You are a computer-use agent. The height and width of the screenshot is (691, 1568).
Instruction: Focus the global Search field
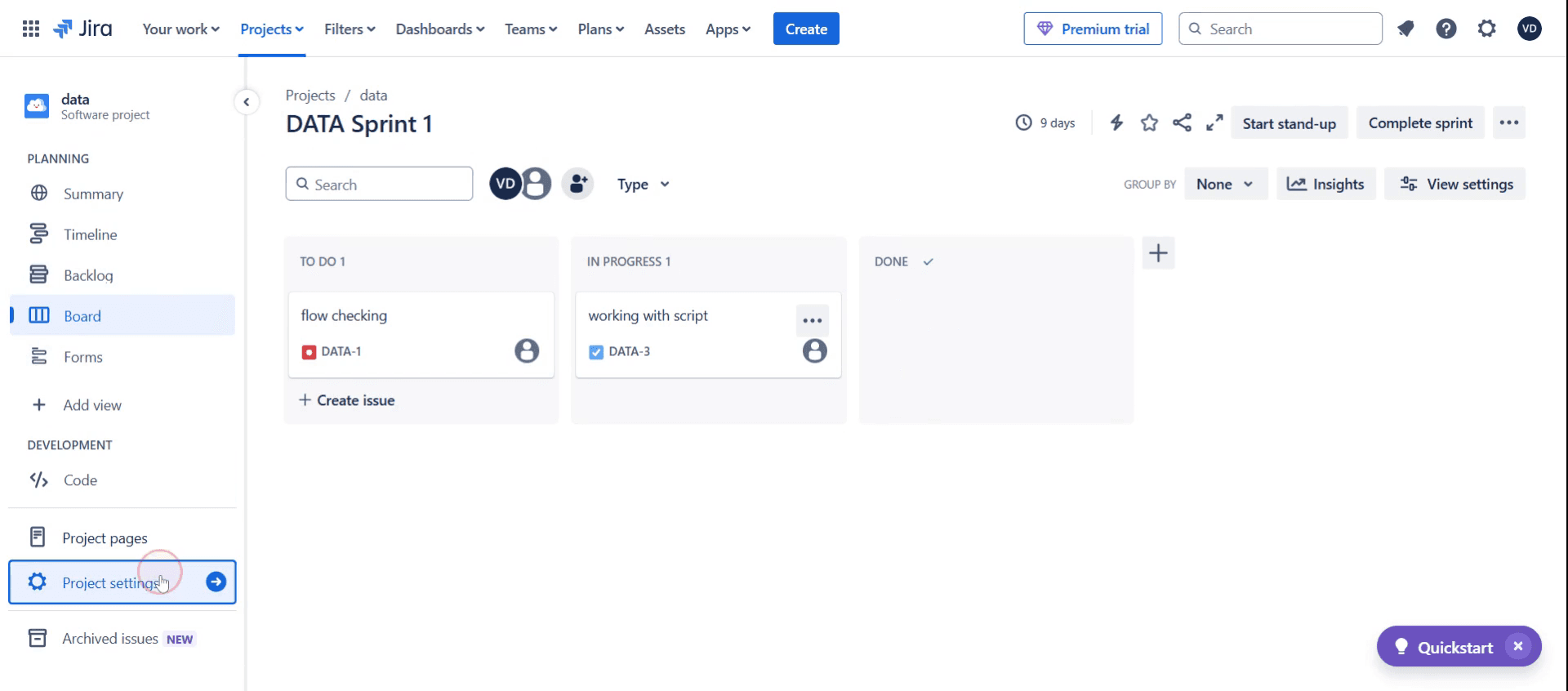pyautogui.click(x=1281, y=29)
